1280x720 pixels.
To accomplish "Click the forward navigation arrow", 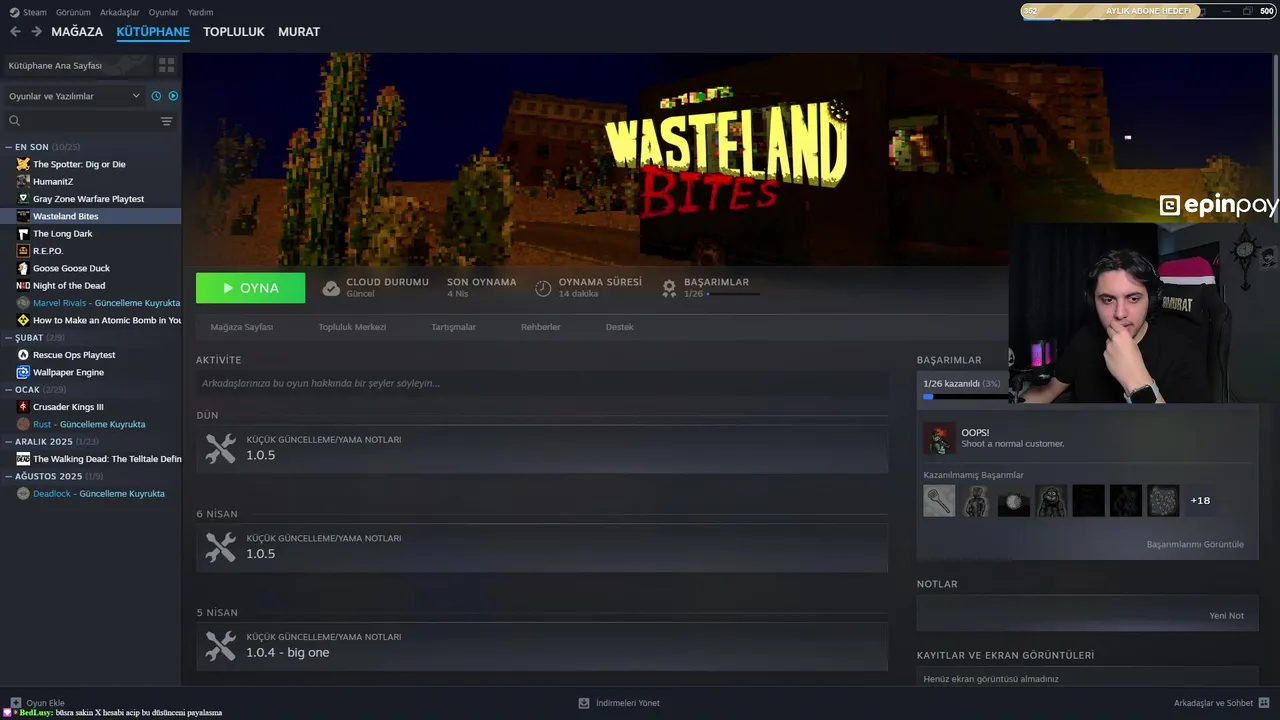I will click(x=36, y=32).
